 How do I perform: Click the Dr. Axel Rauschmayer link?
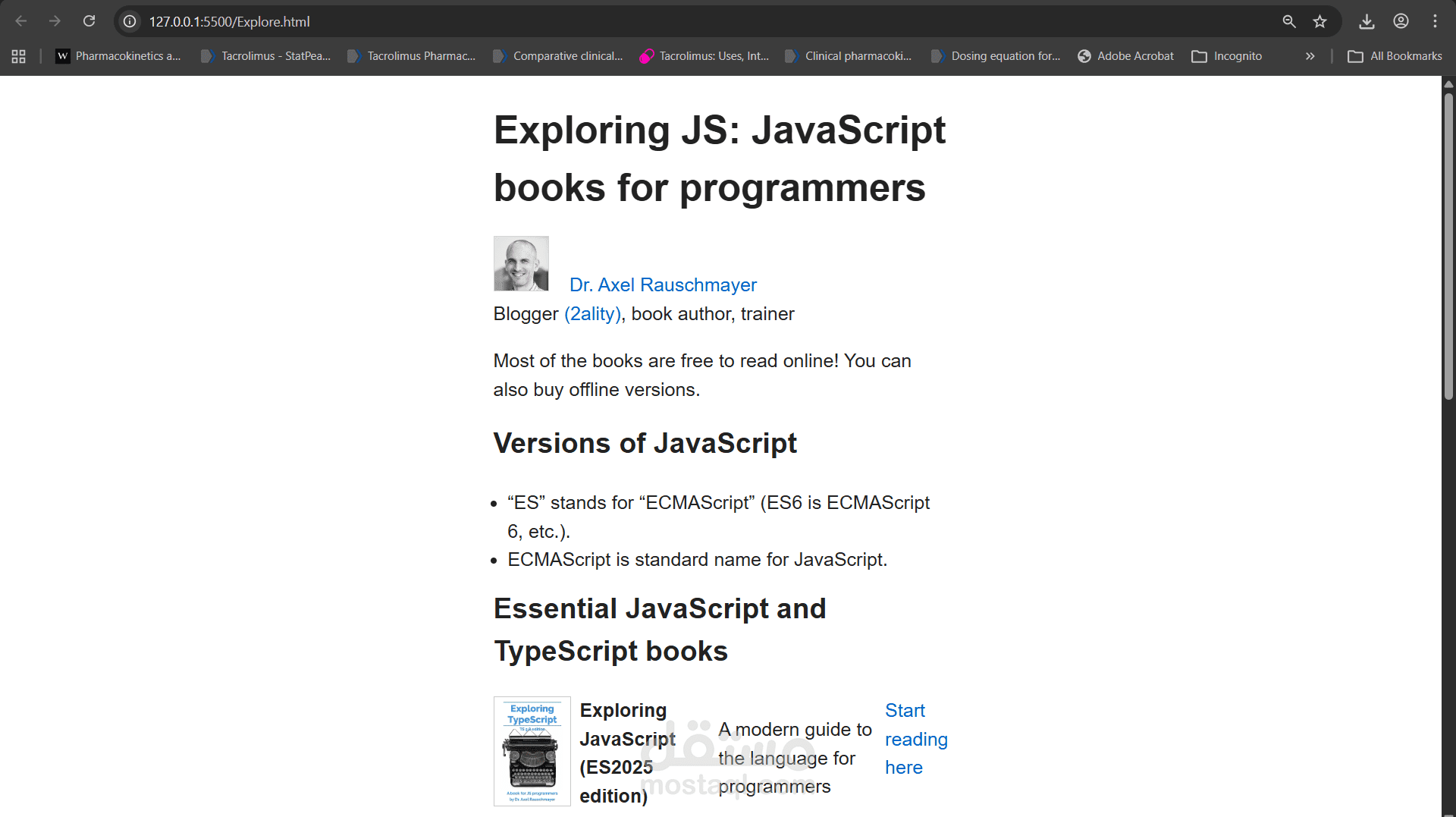click(x=663, y=284)
